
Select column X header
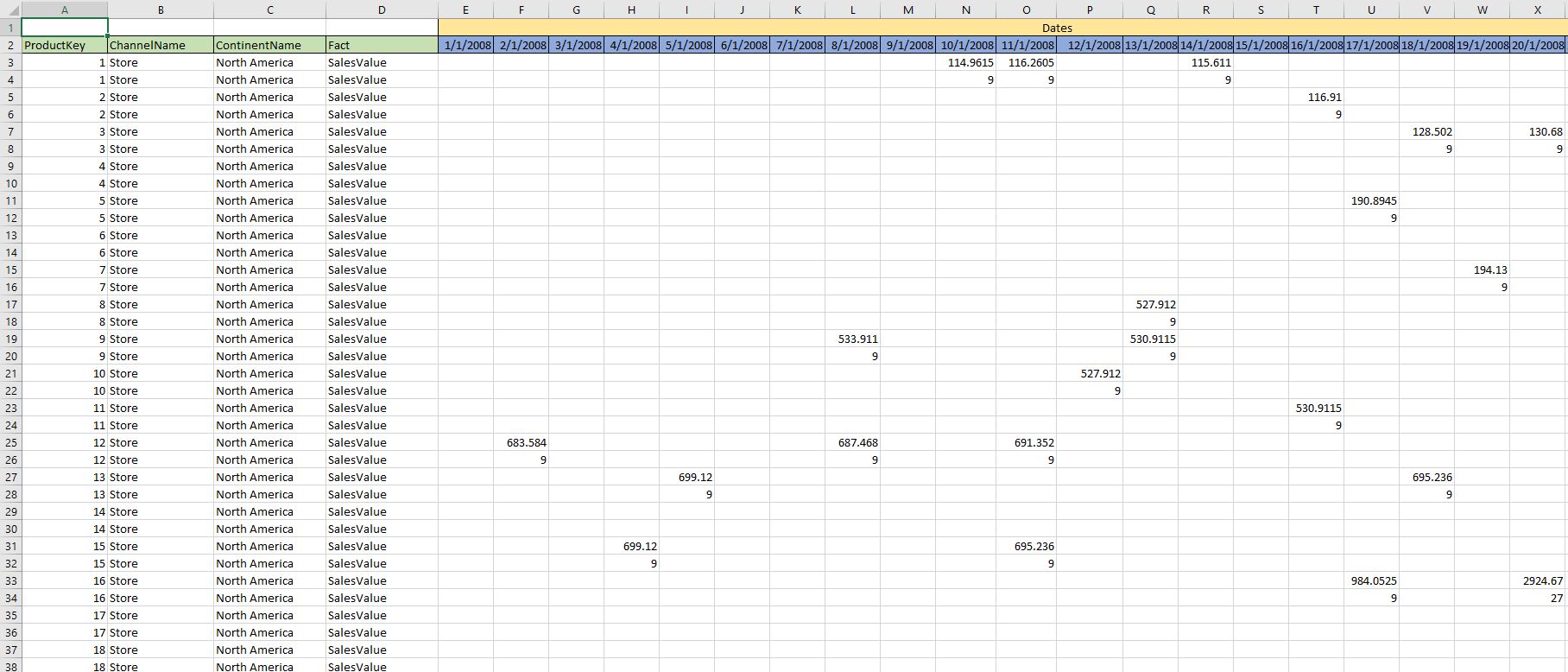(1538, 10)
